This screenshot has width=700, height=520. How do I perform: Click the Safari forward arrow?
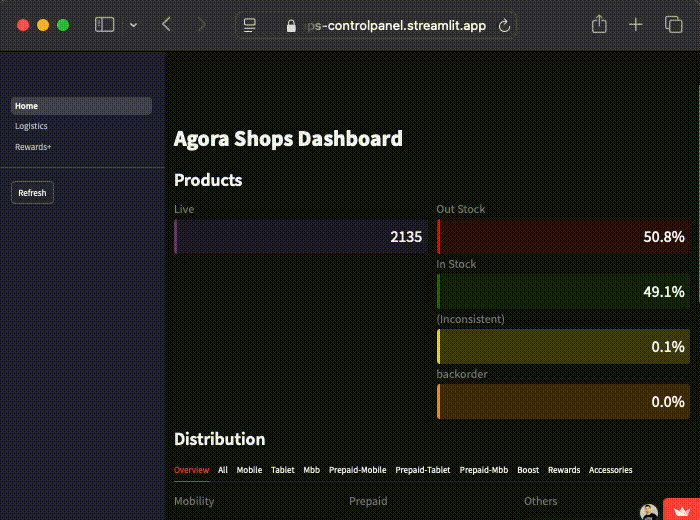[x=201, y=25]
